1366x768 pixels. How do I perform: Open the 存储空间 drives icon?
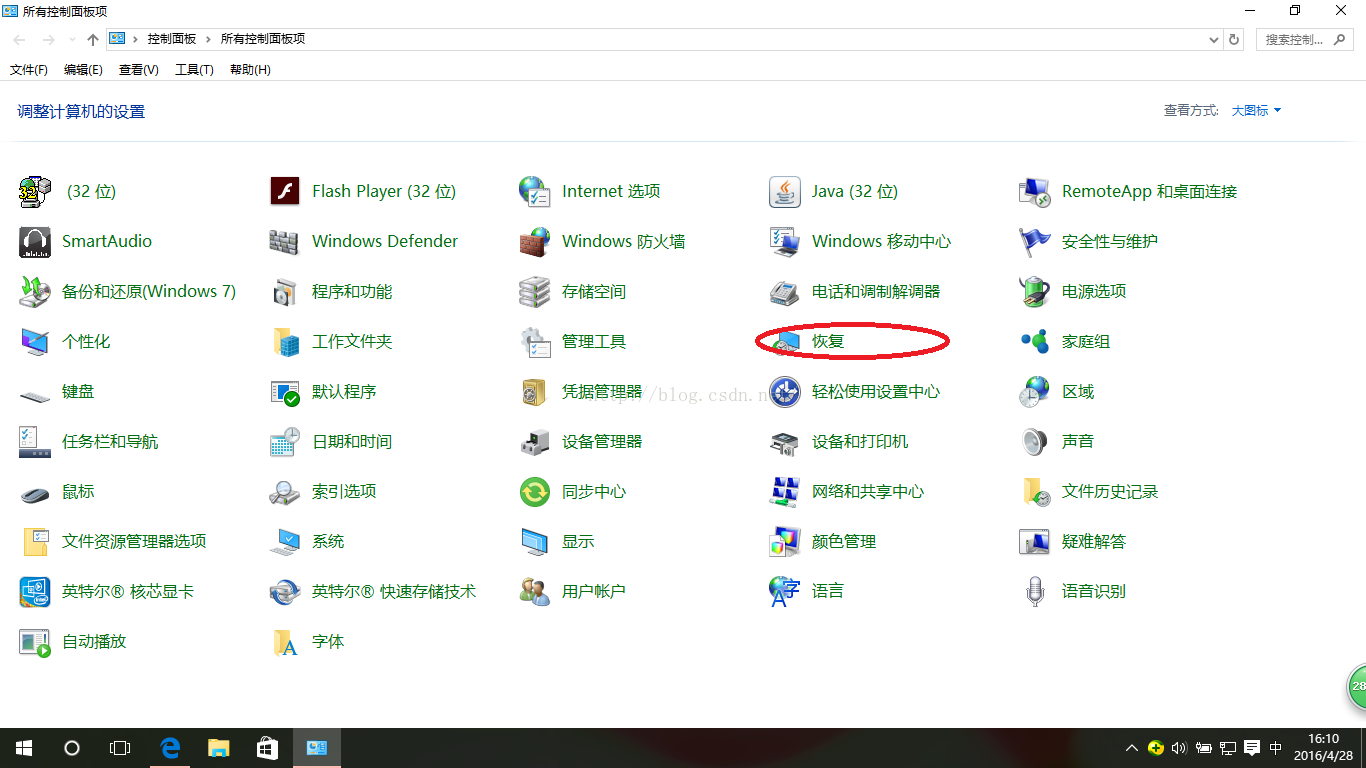pyautogui.click(x=535, y=291)
